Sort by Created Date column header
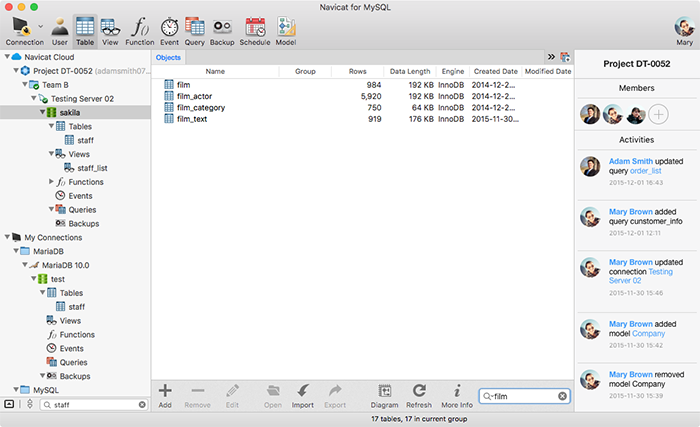700x427 pixels. tap(496, 71)
